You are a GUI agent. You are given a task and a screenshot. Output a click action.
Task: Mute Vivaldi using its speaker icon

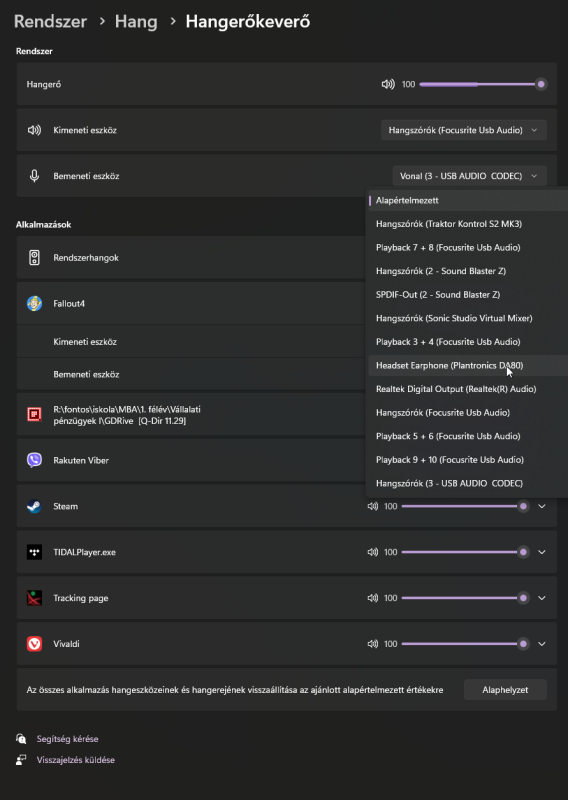pos(373,644)
